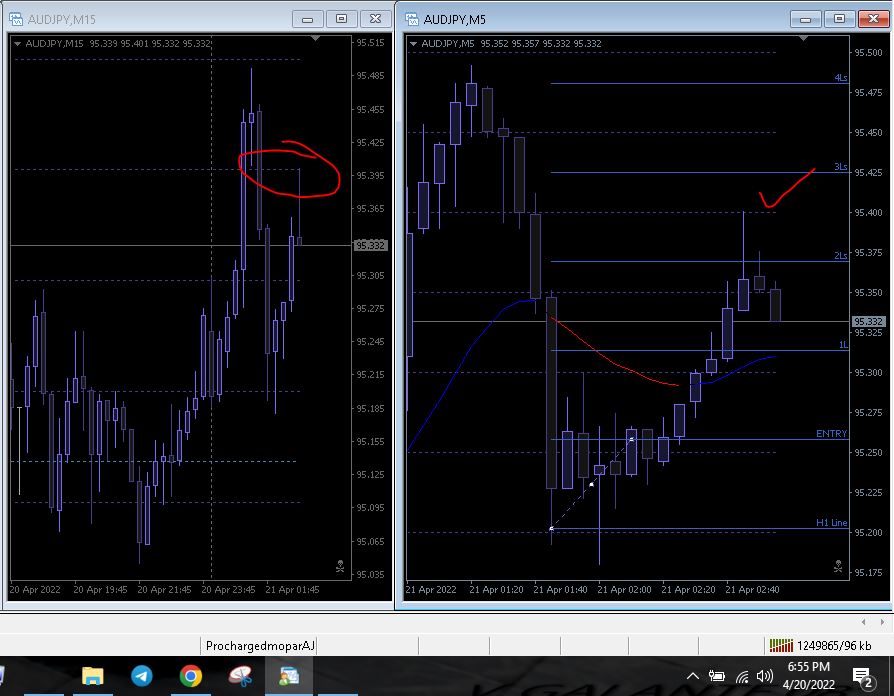This screenshot has height=696, width=894.
Task: Click the 95.332 current price tag in M15 chart
Action: 370,246
